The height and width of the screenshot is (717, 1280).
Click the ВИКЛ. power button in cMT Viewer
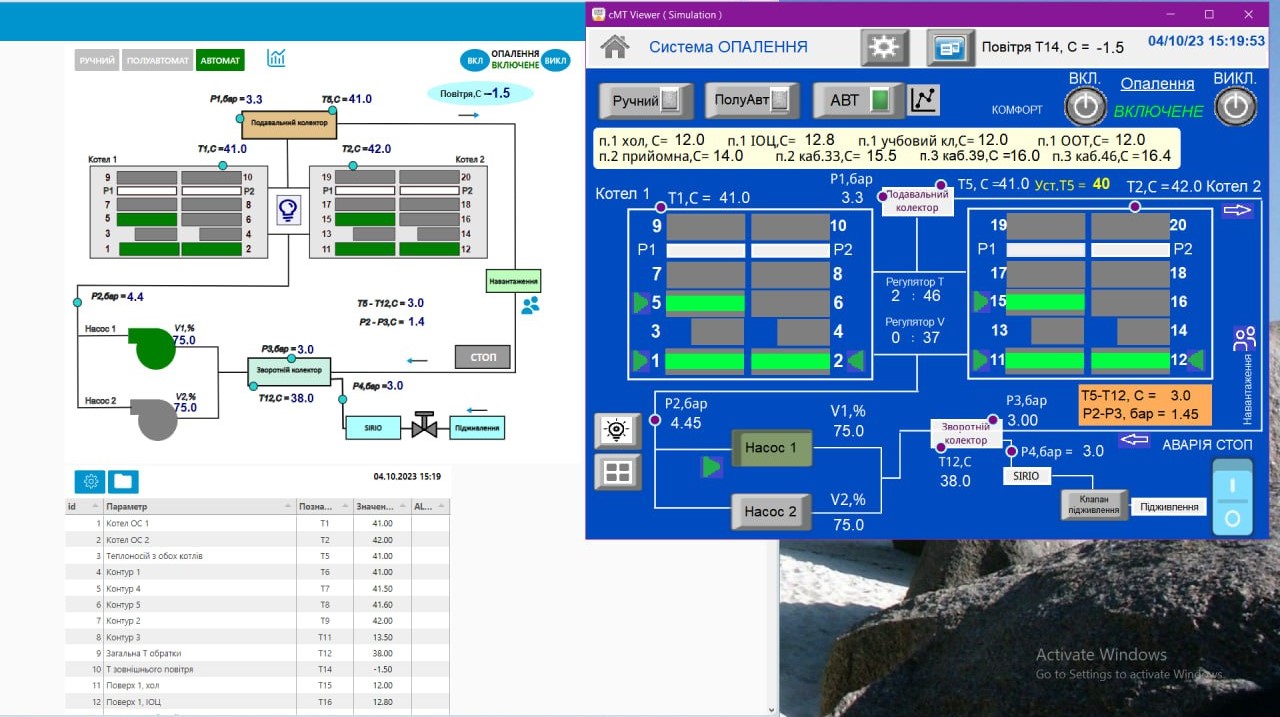click(x=1236, y=106)
